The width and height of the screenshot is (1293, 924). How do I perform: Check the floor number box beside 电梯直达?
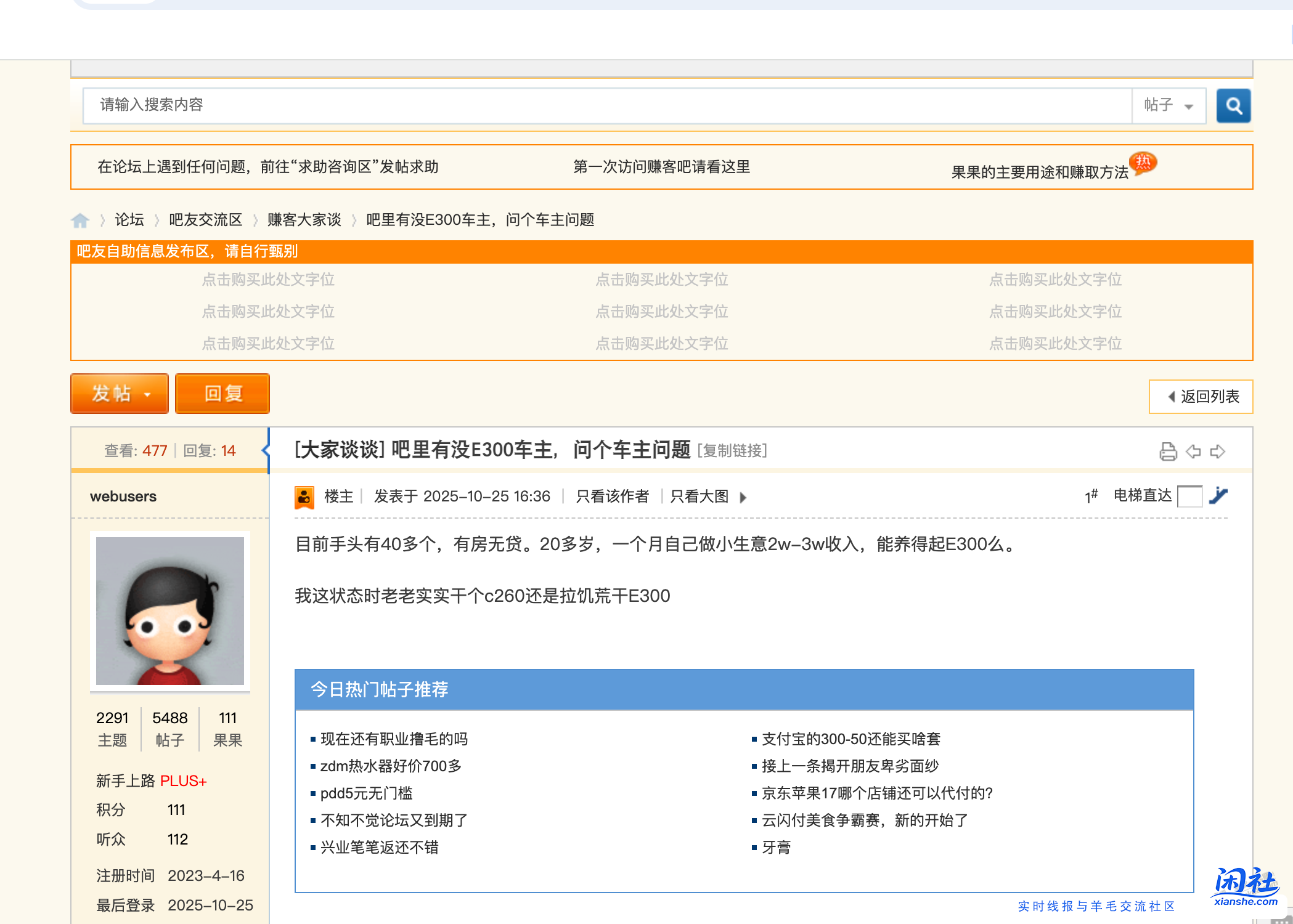tap(1191, 496)
